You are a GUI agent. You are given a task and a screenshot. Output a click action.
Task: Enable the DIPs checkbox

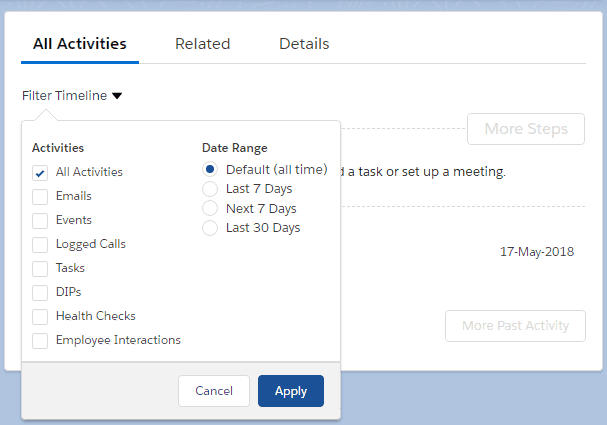pyautogui.click(x=40, y=292)
